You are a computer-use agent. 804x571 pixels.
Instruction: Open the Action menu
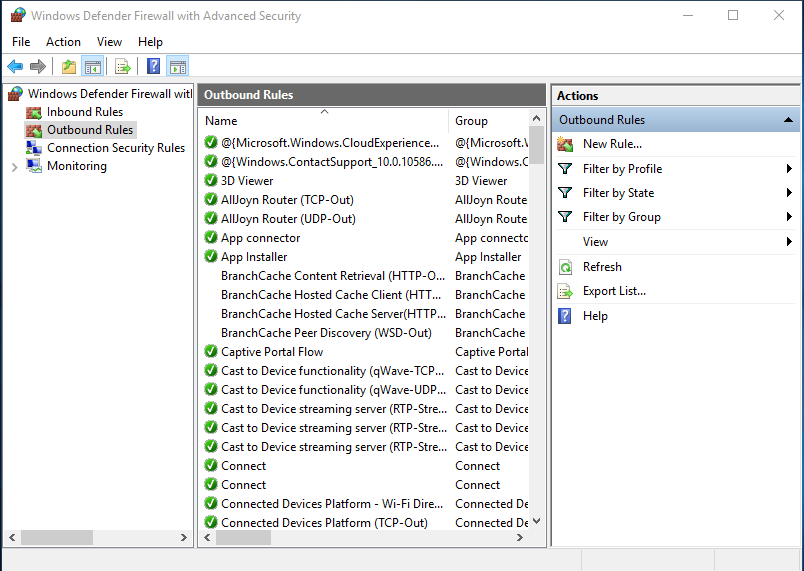click(x=63, y=42)
